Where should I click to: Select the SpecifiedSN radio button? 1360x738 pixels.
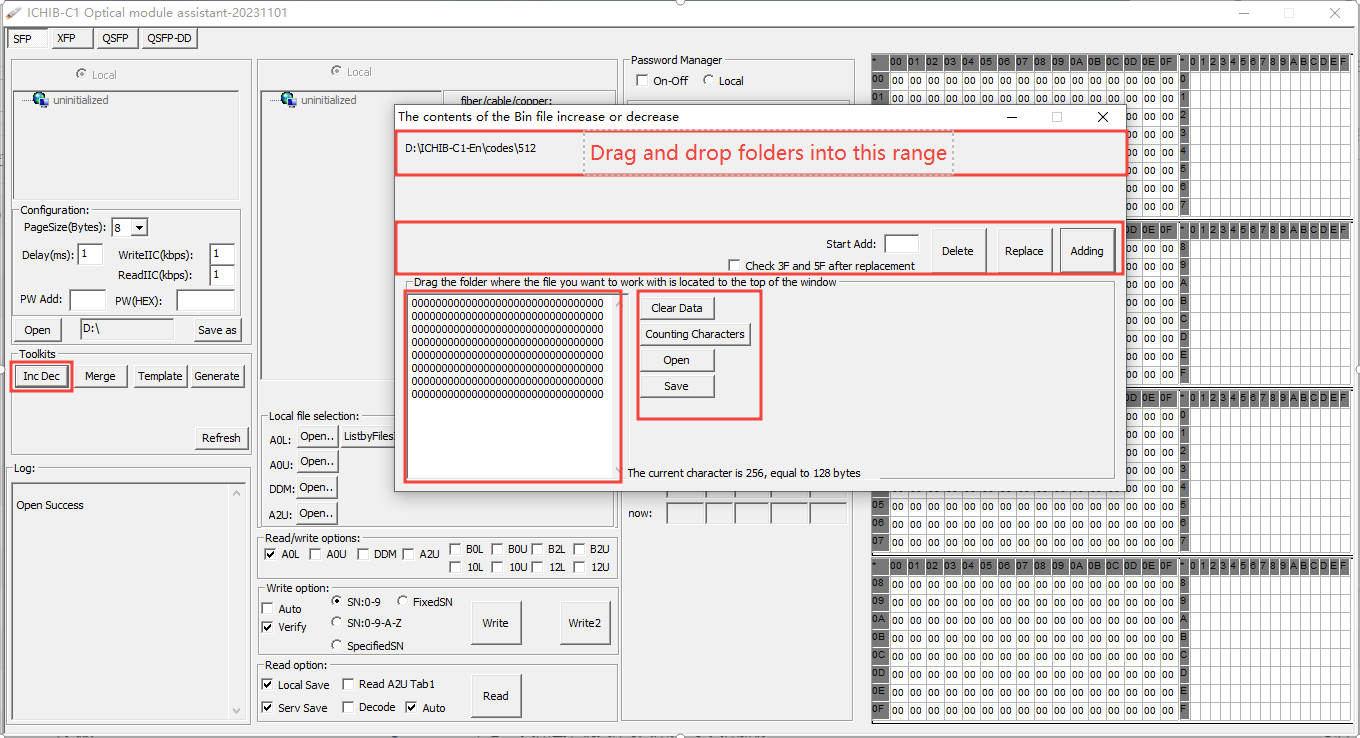point(337,645)
